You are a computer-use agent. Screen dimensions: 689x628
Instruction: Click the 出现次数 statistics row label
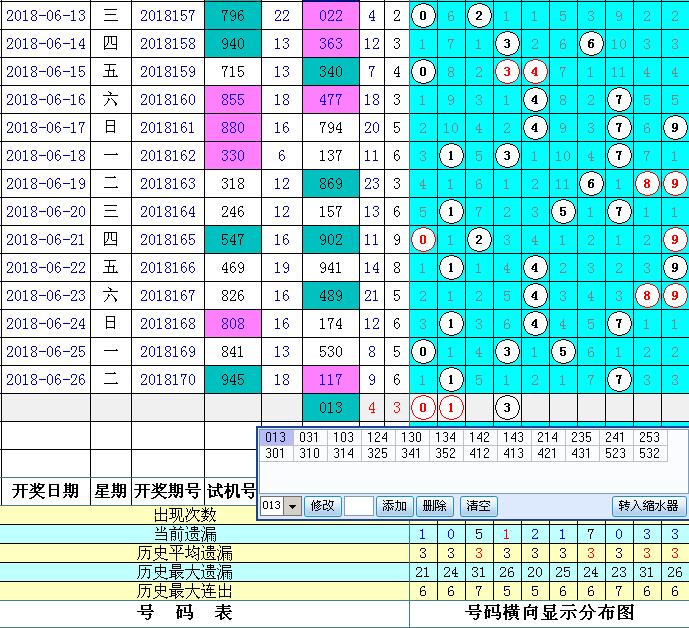click(x=185, y=515)
